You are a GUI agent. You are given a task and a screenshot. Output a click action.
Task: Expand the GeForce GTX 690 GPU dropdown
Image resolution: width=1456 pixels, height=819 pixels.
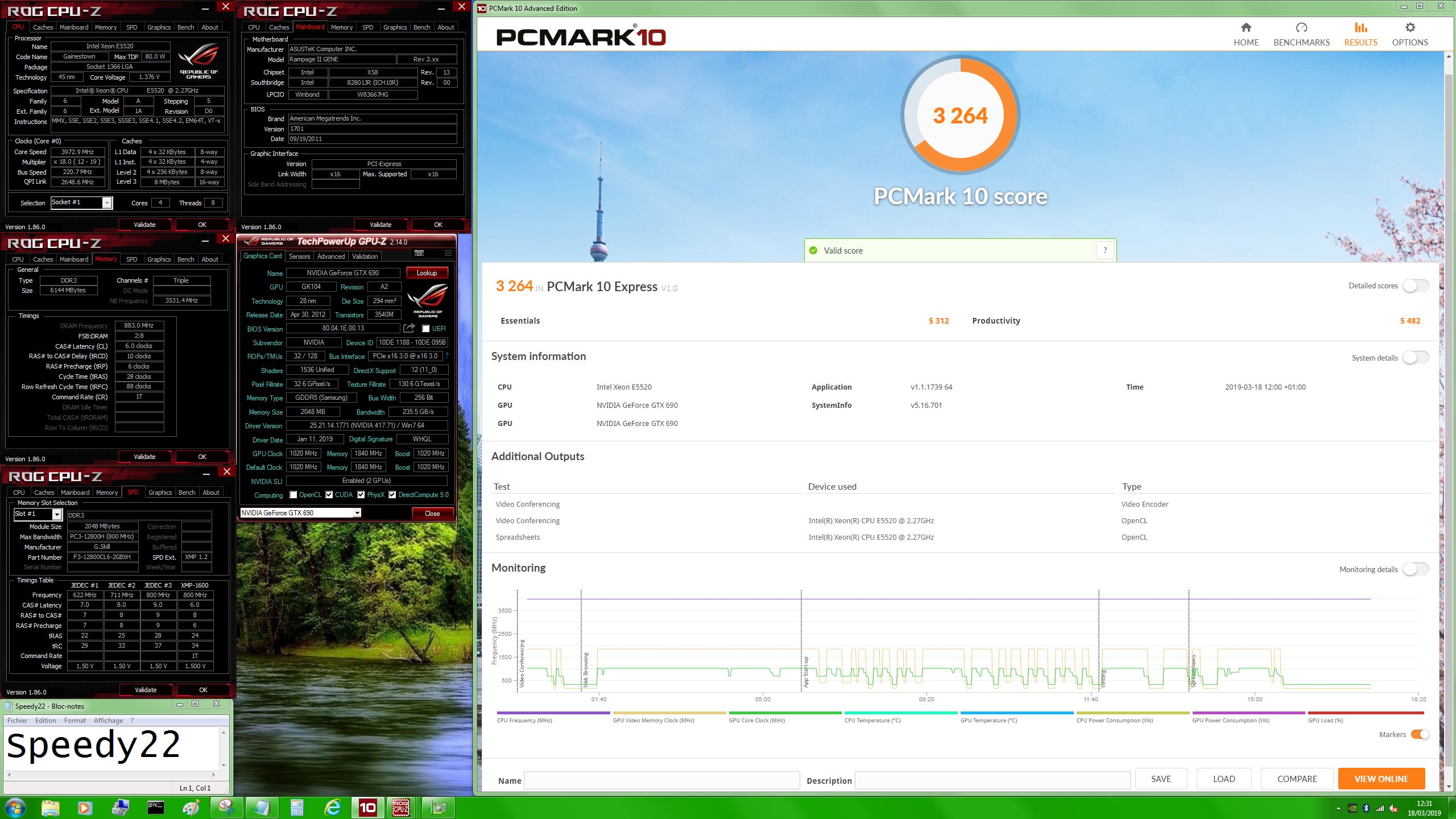pos(357,513)
